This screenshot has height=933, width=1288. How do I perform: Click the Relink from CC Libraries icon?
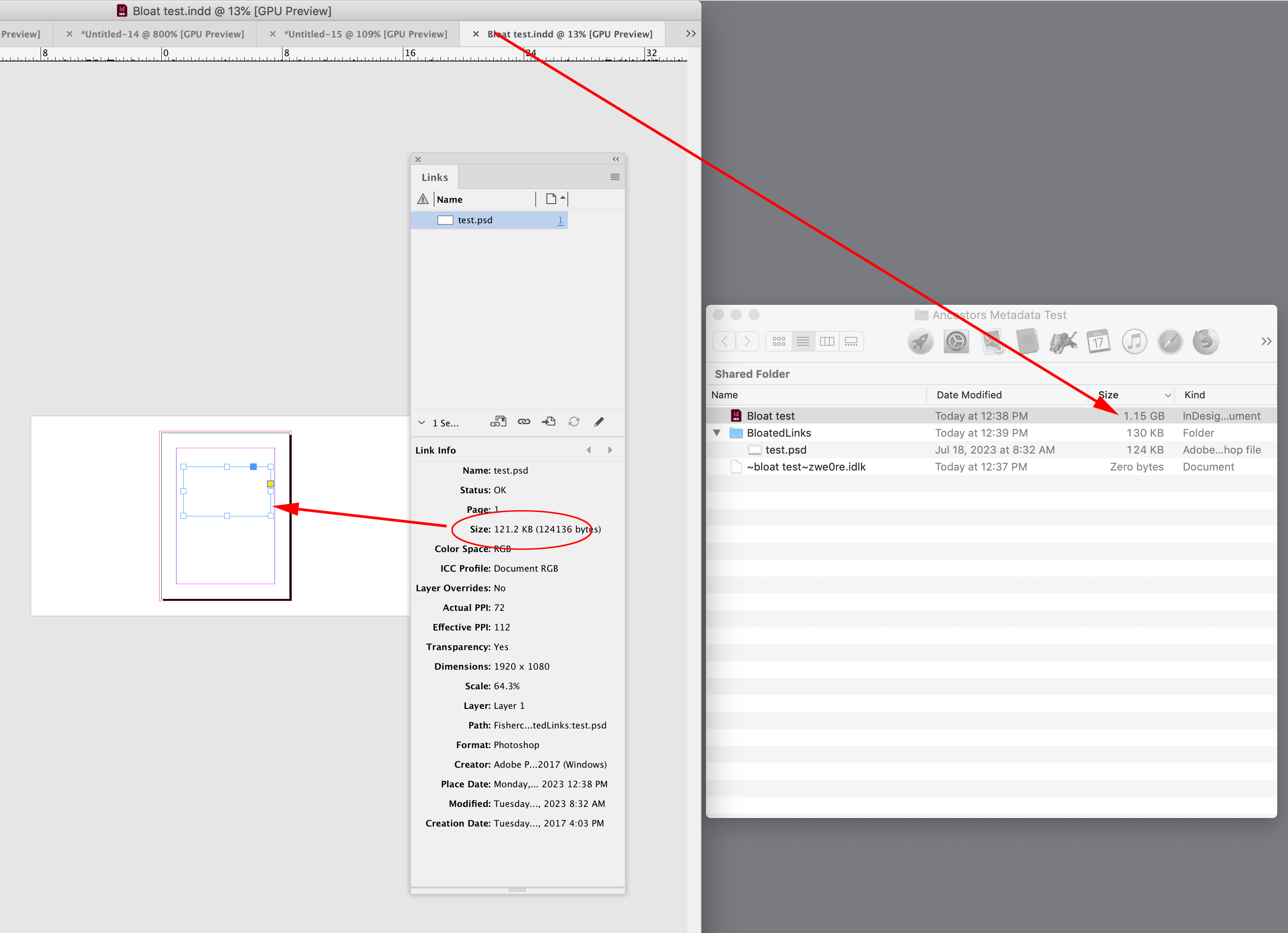[x=499, y=422]
